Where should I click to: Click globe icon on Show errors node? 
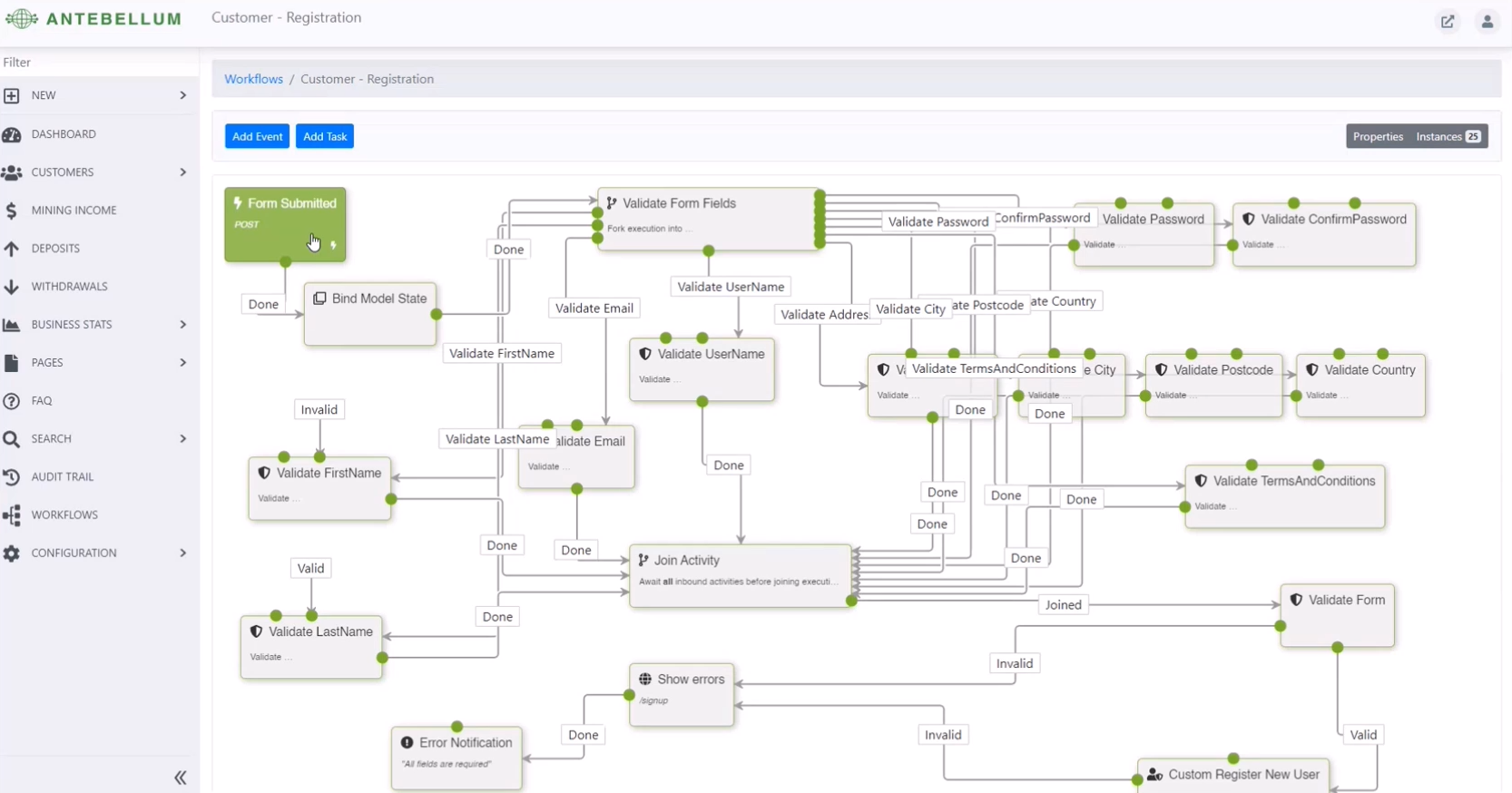[645, 679]
